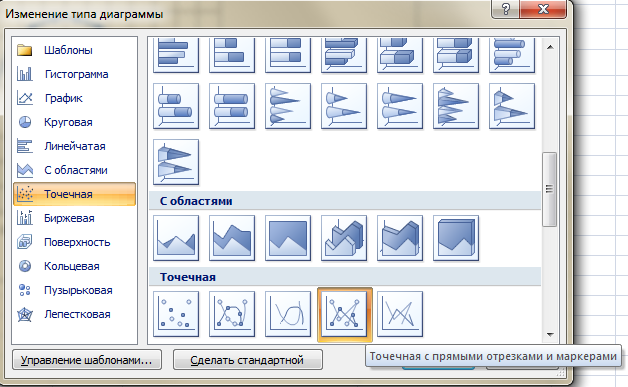Choose the 3-D 100% stacked bar thumbnail
The width and height of the screenshot is (628, 387).
click(456, 55)
